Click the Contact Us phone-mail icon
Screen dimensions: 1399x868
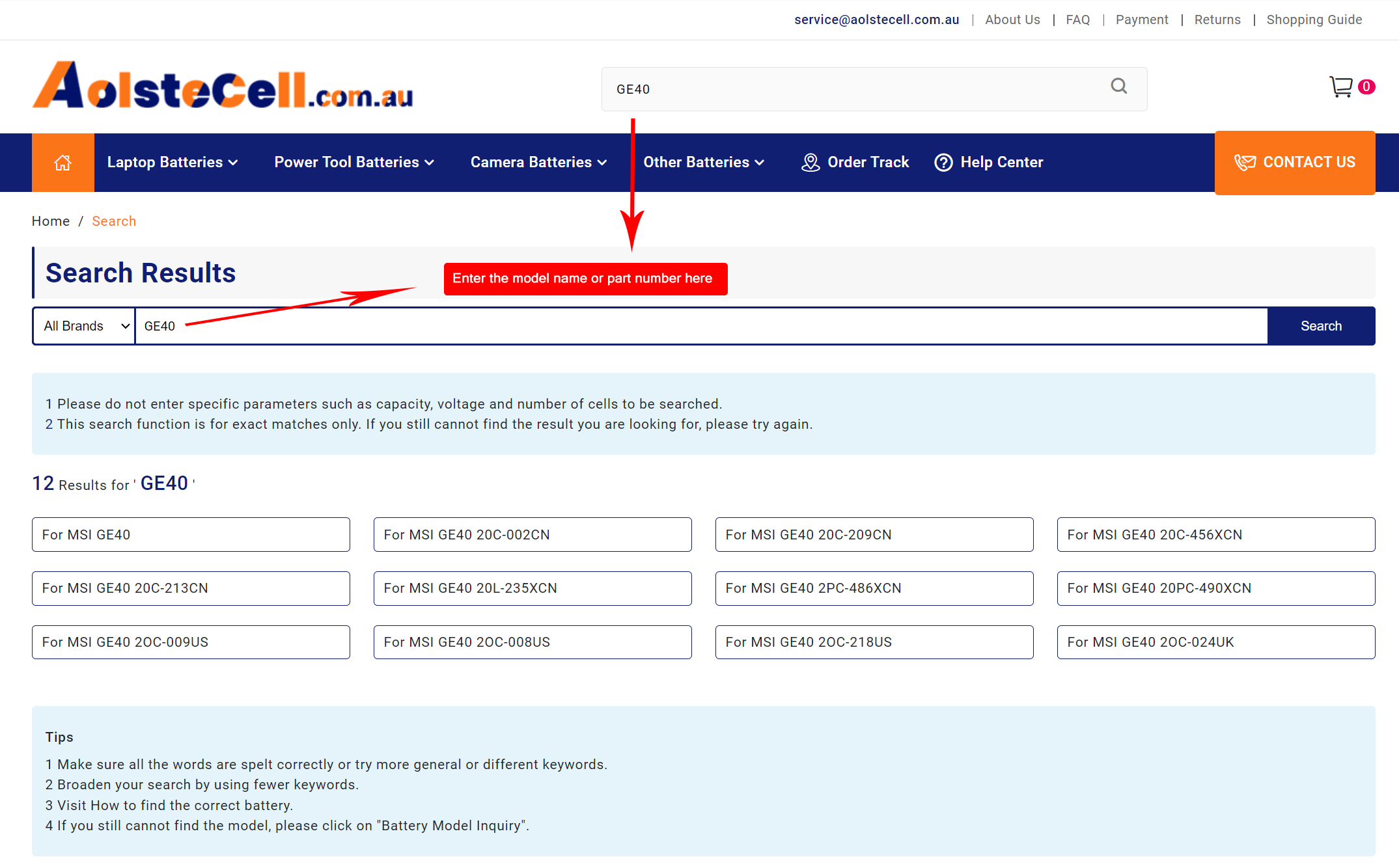[x=1245, y=163]
